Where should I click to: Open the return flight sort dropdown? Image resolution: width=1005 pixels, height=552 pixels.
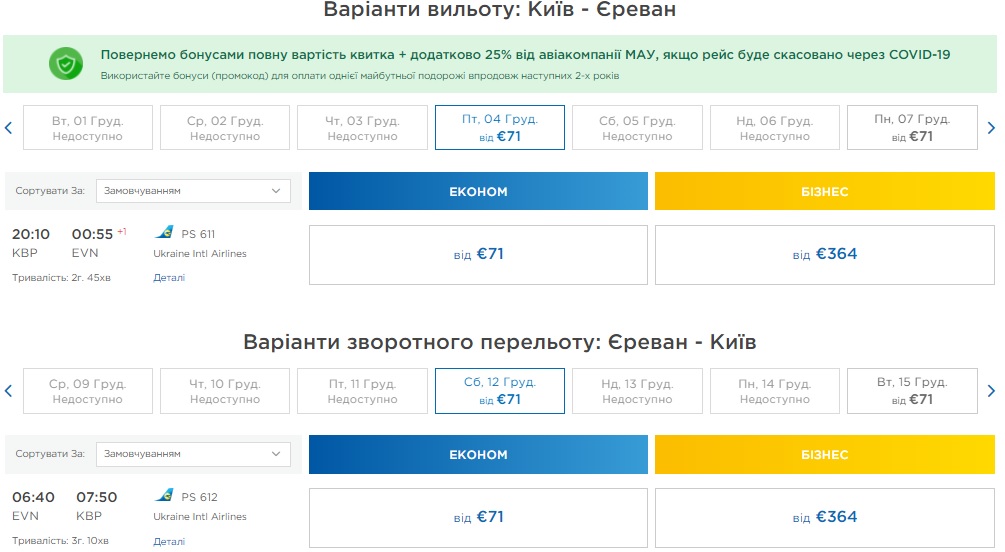(193, 454)
